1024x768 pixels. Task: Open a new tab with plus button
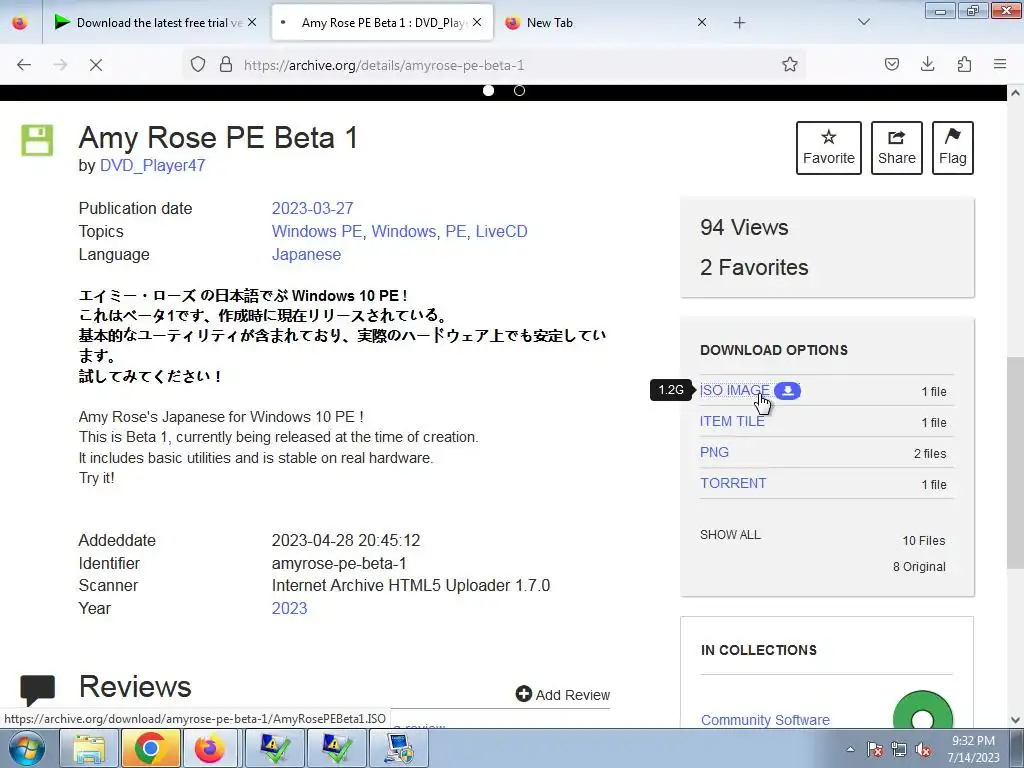point(739,23)
